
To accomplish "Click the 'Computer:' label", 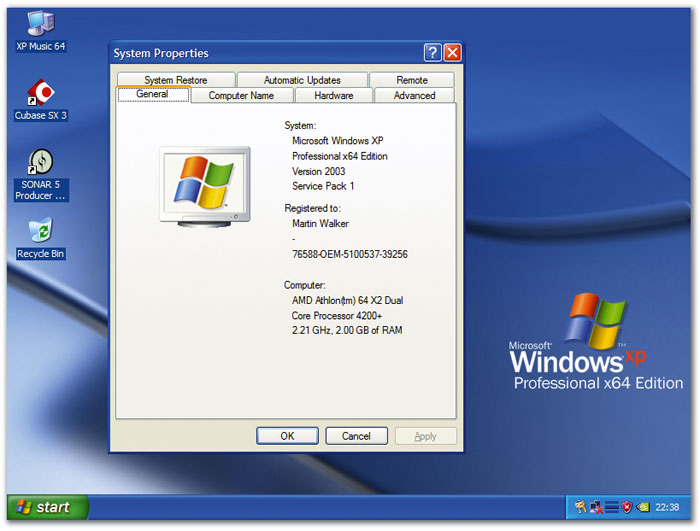I will point(304,285).
